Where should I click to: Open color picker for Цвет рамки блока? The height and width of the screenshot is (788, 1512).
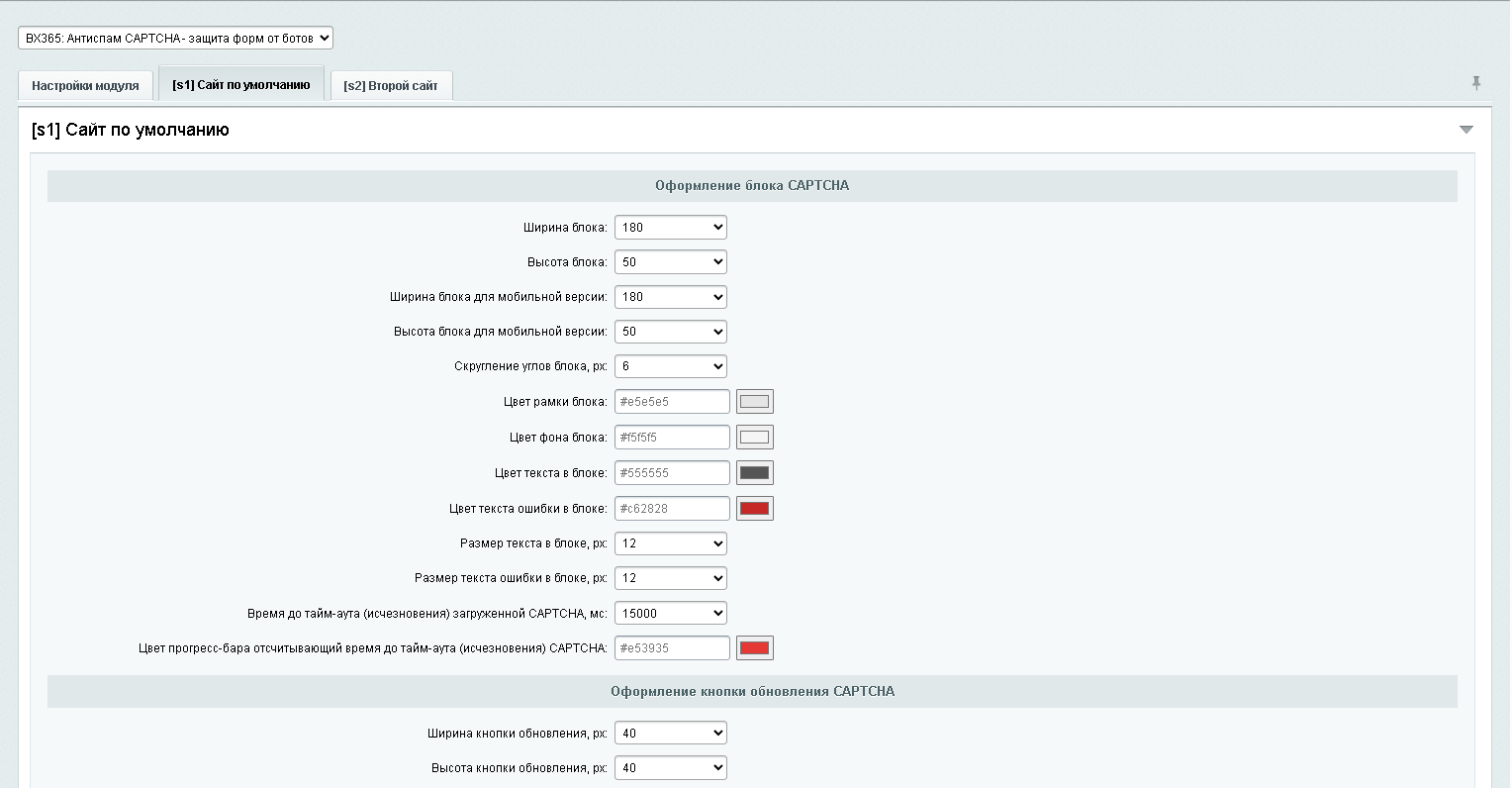click(755, 402)
